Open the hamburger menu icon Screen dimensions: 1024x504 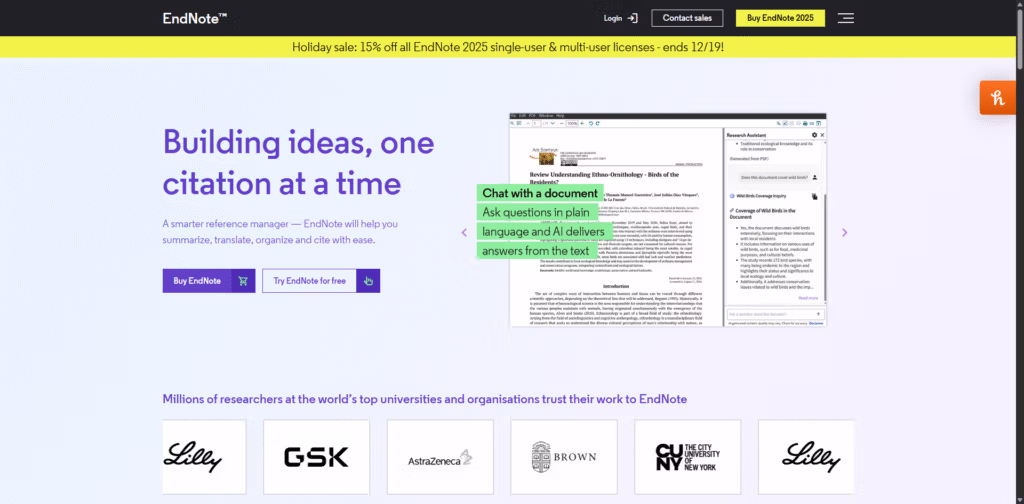(846, 18)
